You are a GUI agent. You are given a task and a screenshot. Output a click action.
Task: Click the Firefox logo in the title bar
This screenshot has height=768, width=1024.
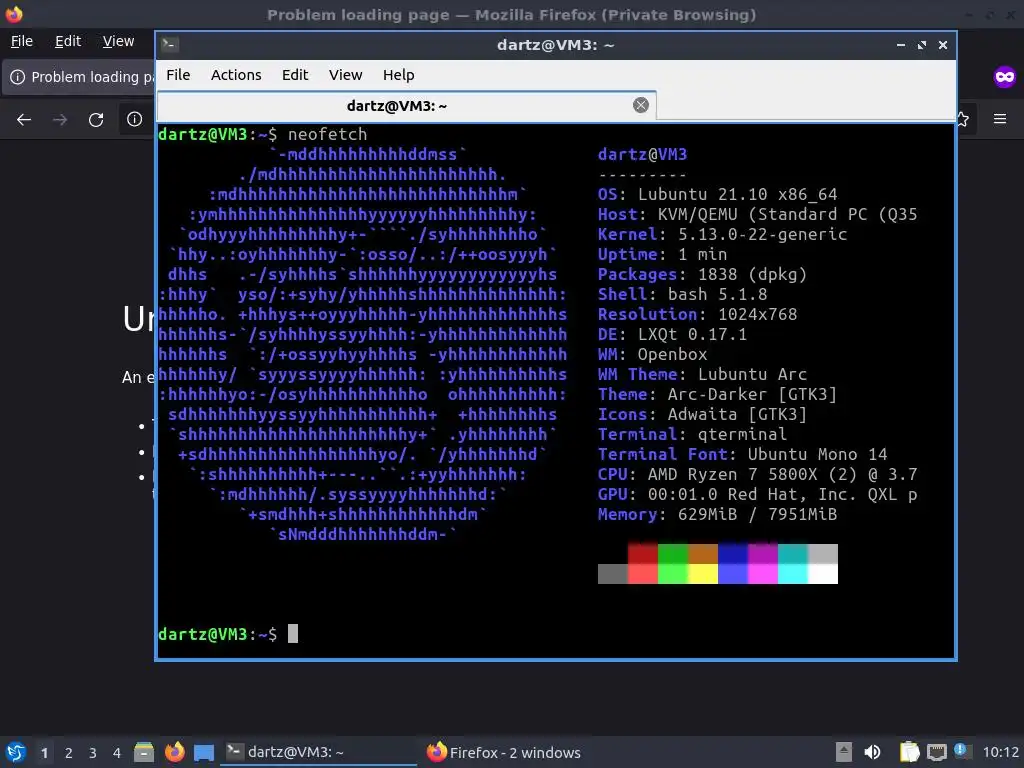point(14,14)
